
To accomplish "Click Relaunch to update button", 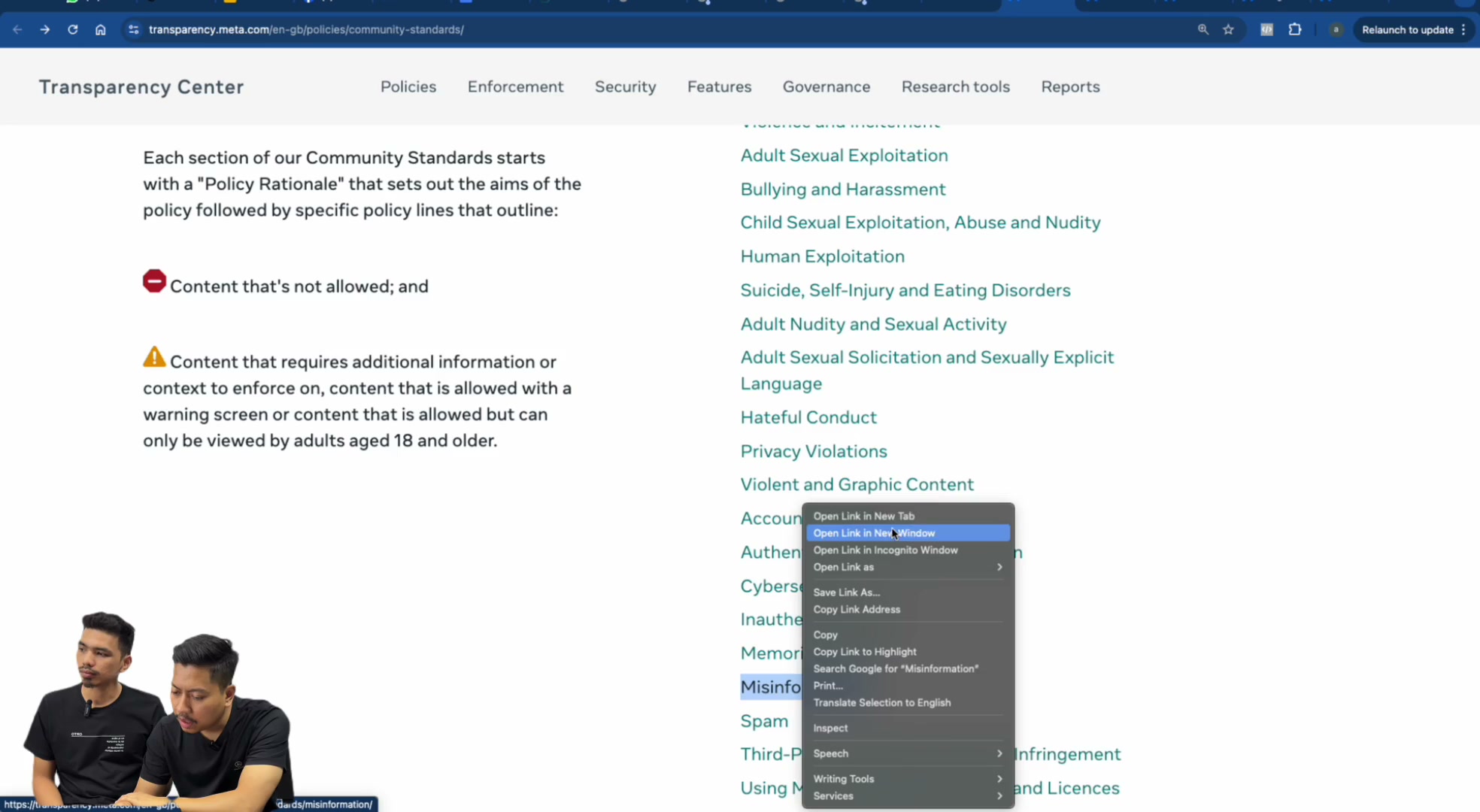I will [1414, 29].
